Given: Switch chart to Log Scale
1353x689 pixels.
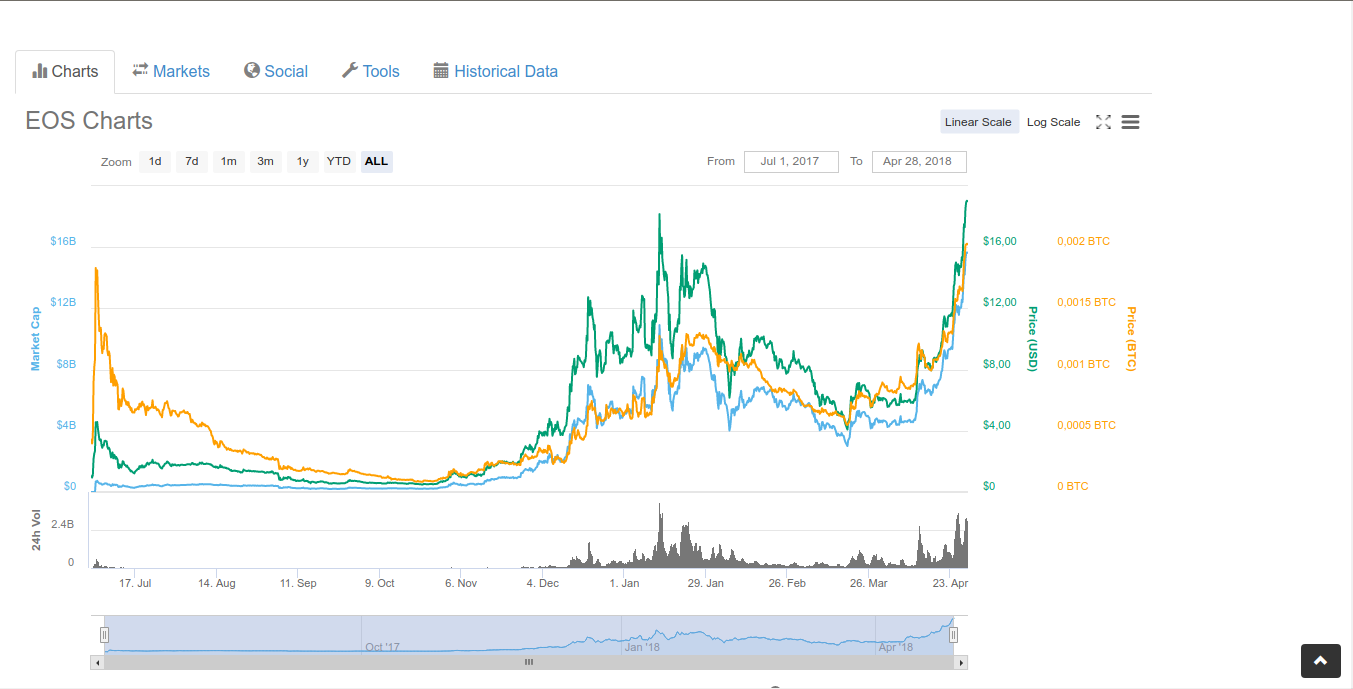Looking at the screenshot, I should [1053, 122].
